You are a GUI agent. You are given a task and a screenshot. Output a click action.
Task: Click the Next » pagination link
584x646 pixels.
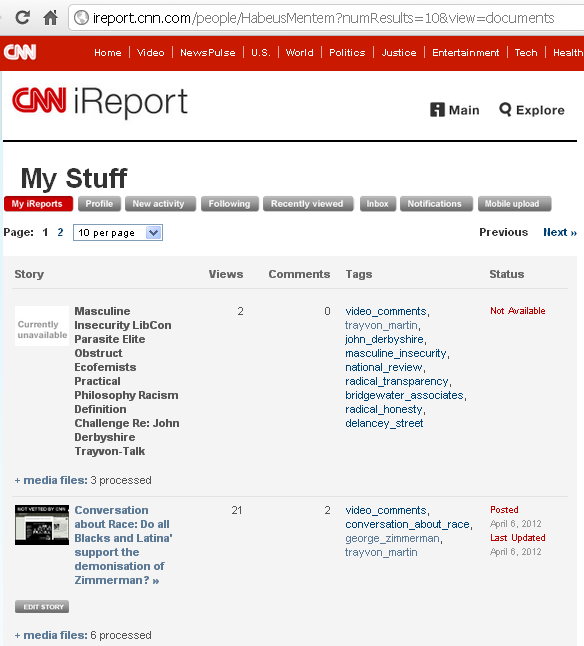(x=560, y=232)
